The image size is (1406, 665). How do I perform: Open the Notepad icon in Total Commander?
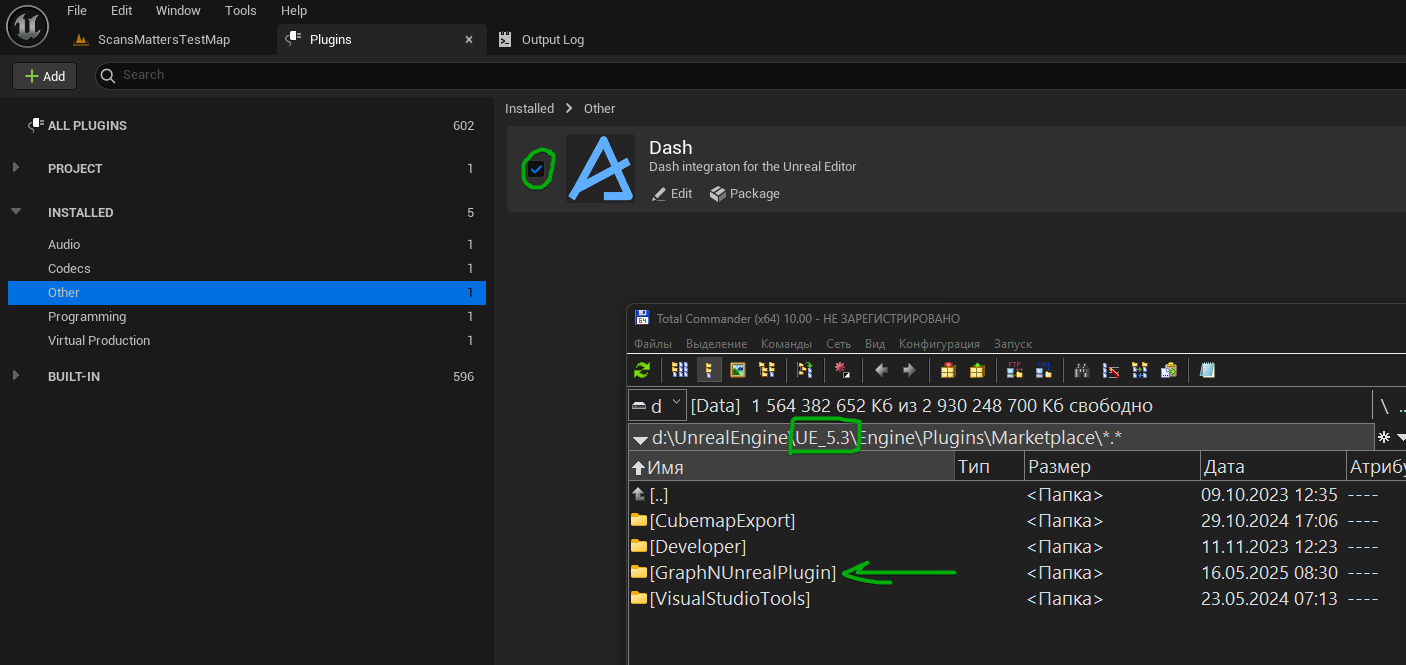1207,370
